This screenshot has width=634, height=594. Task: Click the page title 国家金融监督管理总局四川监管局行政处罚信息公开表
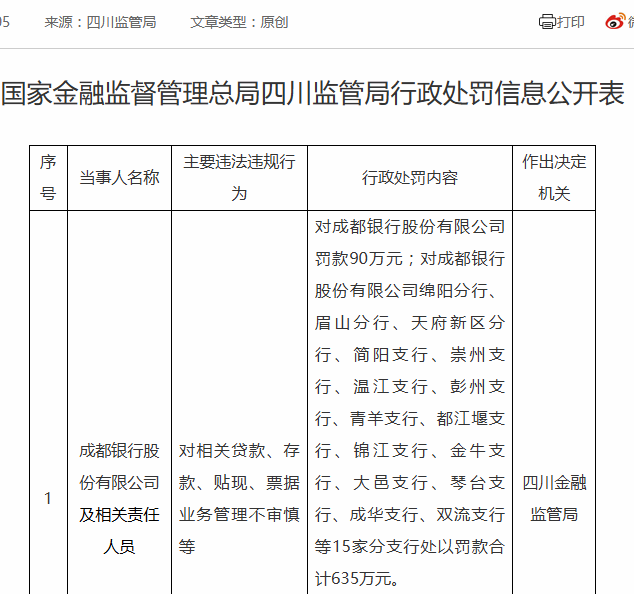(313, 93)
